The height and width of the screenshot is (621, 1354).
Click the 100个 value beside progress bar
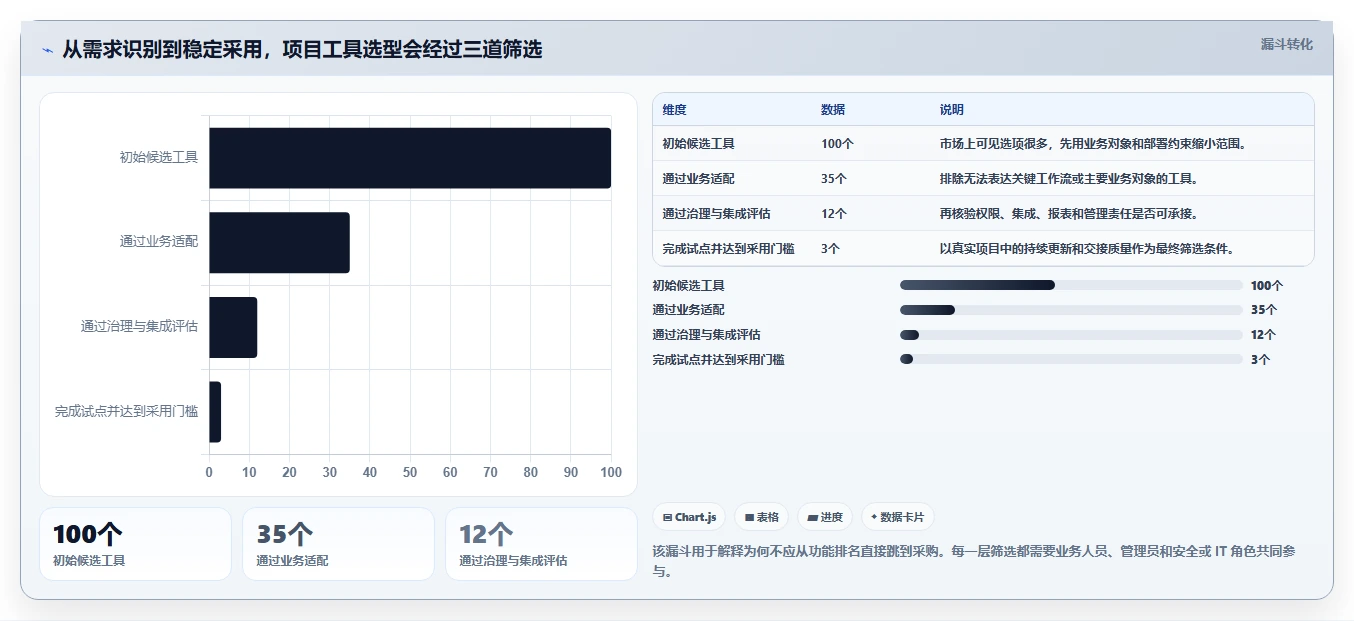click(1267, 286)
